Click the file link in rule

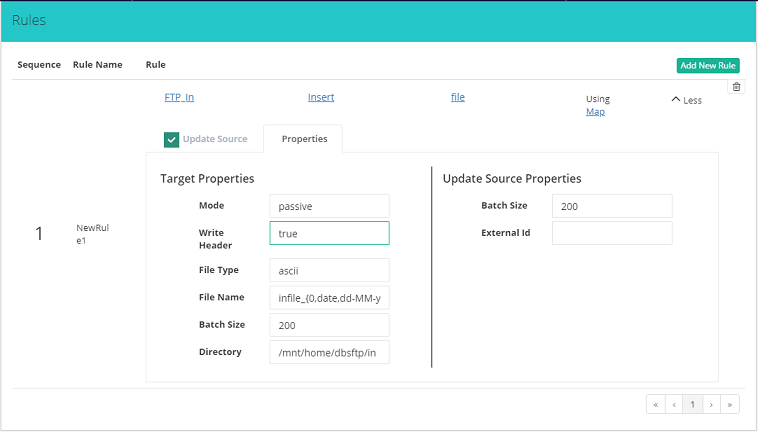tap(458, 97)
